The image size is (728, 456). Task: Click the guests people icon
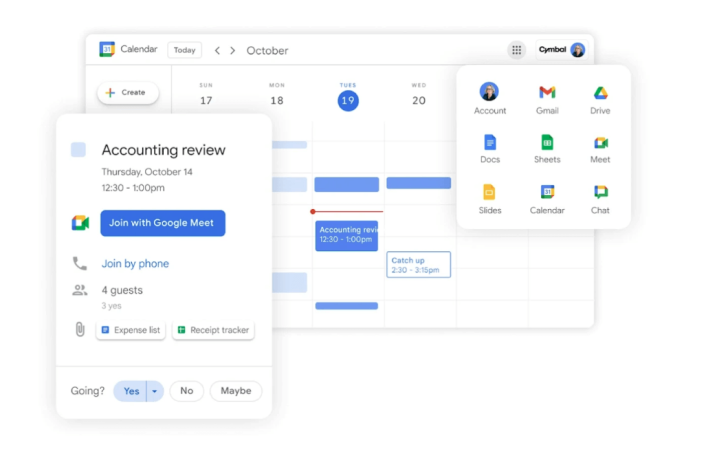tap(80, 290)
